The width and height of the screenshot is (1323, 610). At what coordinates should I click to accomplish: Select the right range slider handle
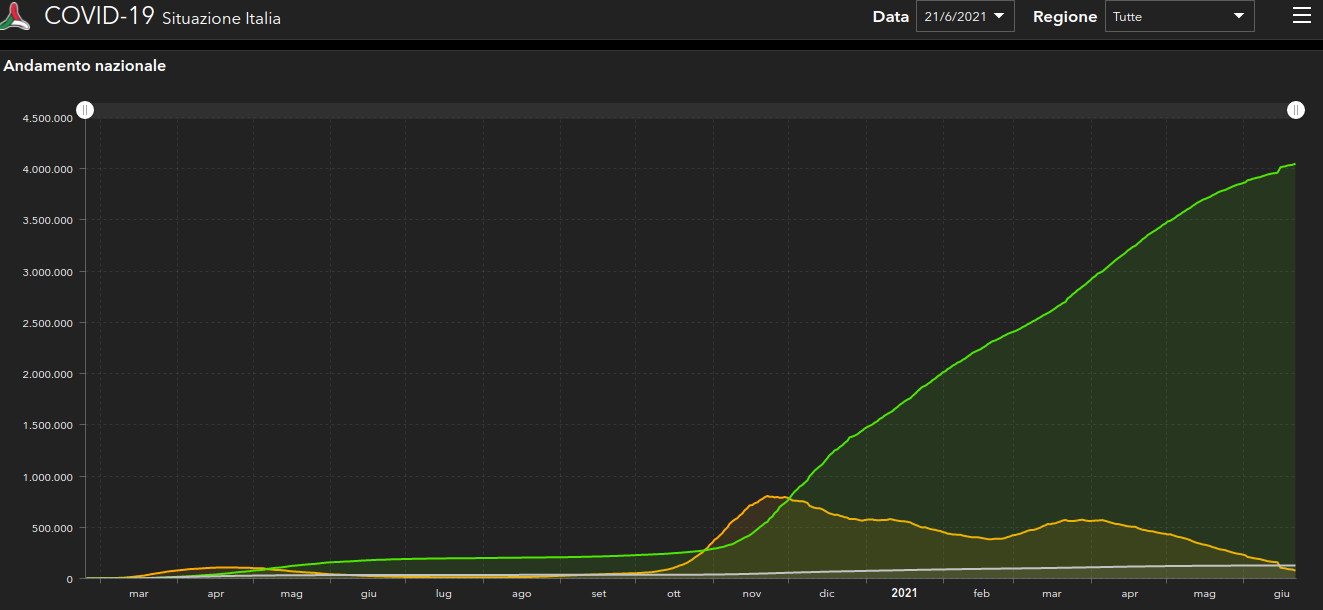tap(1296, 110)
